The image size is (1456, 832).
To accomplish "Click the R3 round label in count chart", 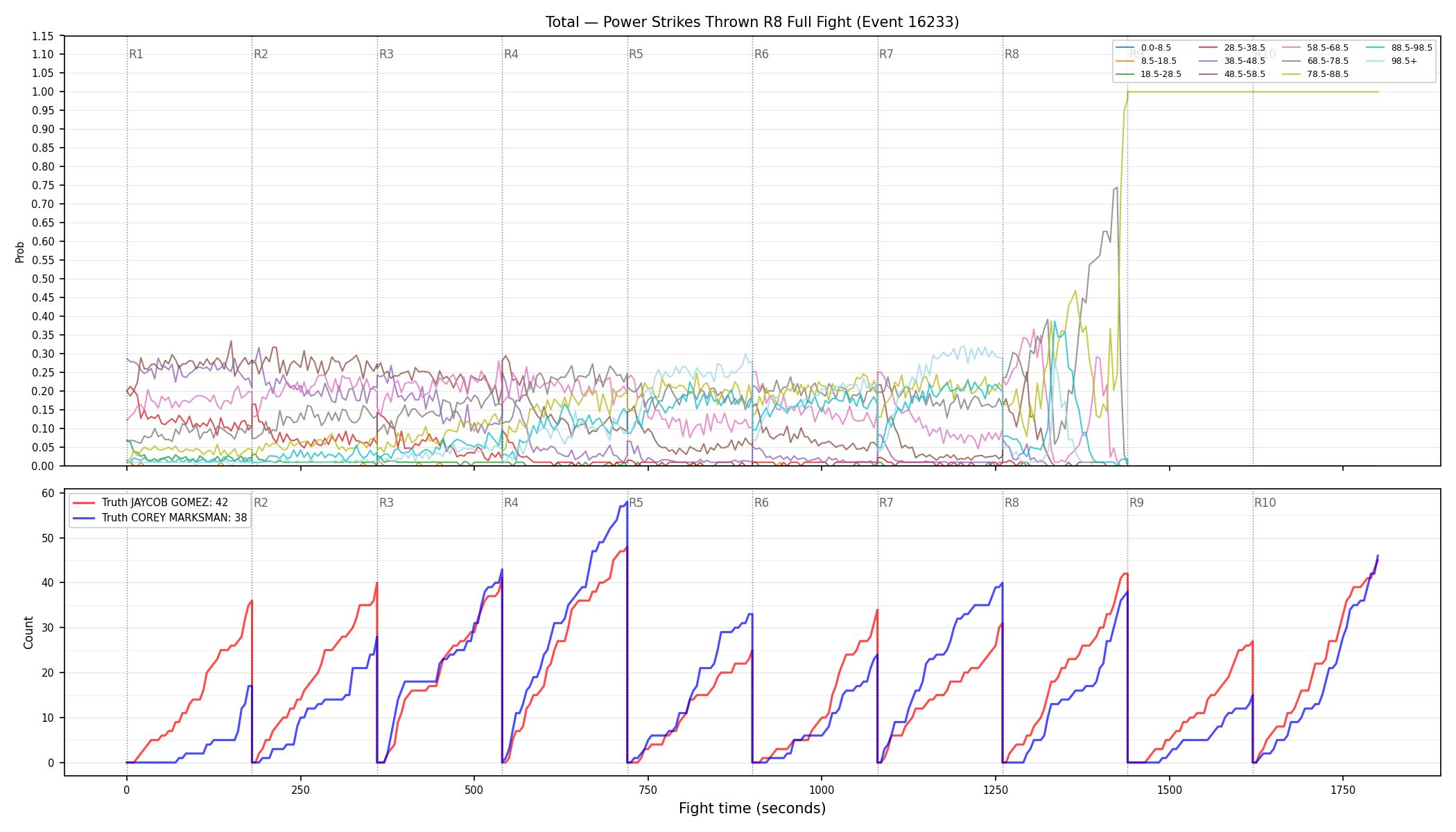I will click(386, 503).
